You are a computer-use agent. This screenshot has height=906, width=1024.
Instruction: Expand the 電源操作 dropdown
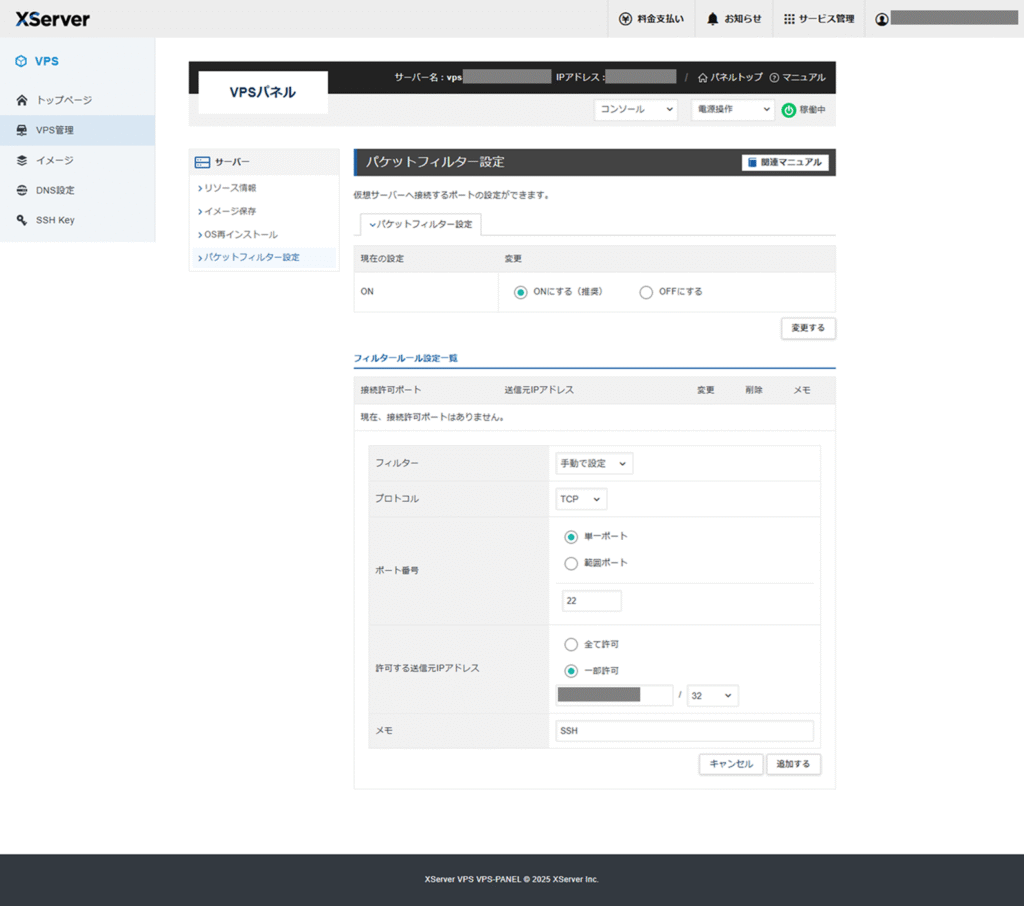tap(733, 109)
